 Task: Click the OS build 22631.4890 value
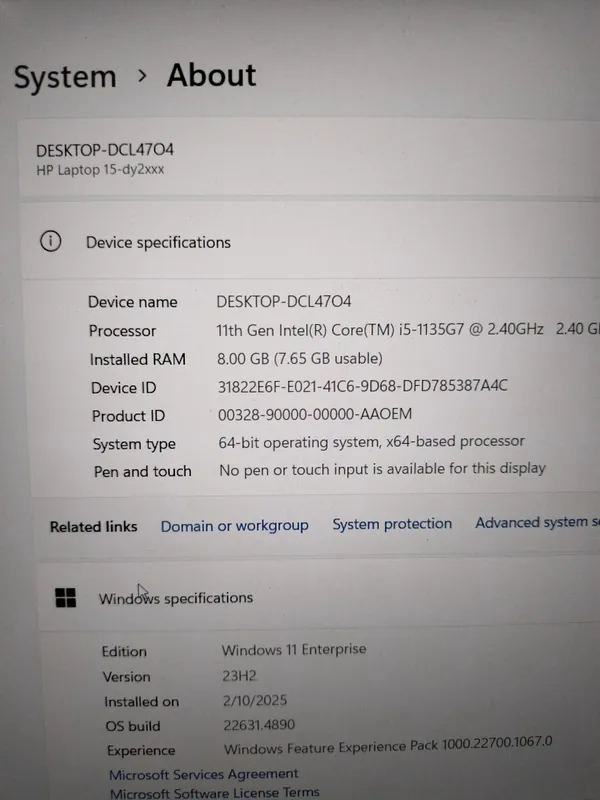259,724
